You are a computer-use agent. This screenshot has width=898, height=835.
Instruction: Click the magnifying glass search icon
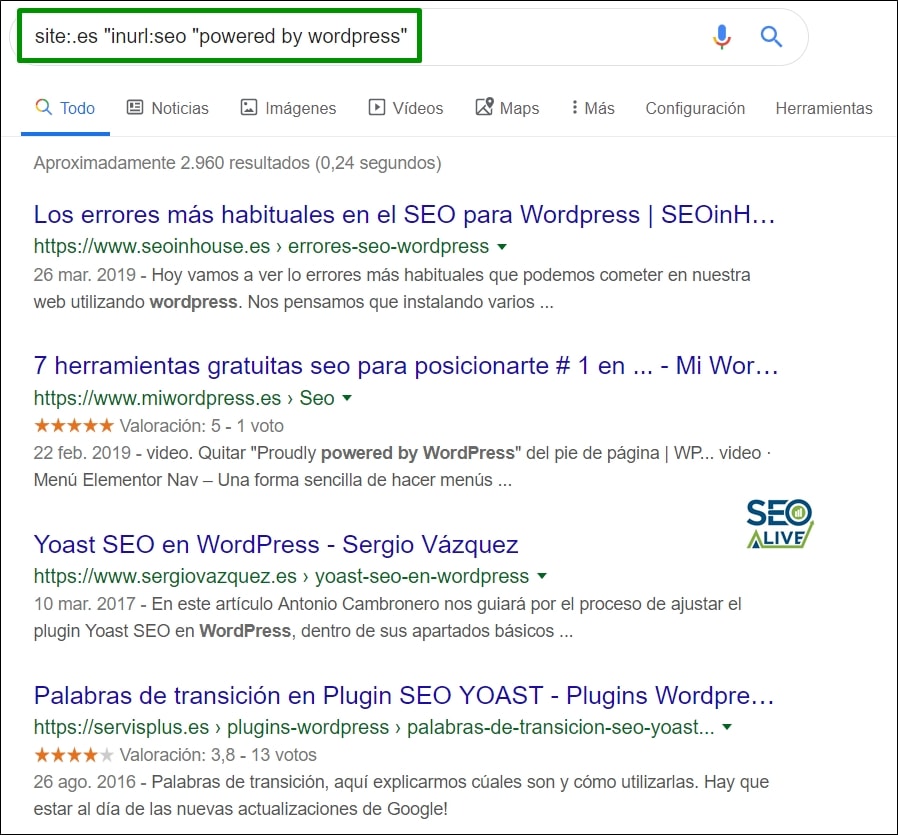tap(771, 36)
